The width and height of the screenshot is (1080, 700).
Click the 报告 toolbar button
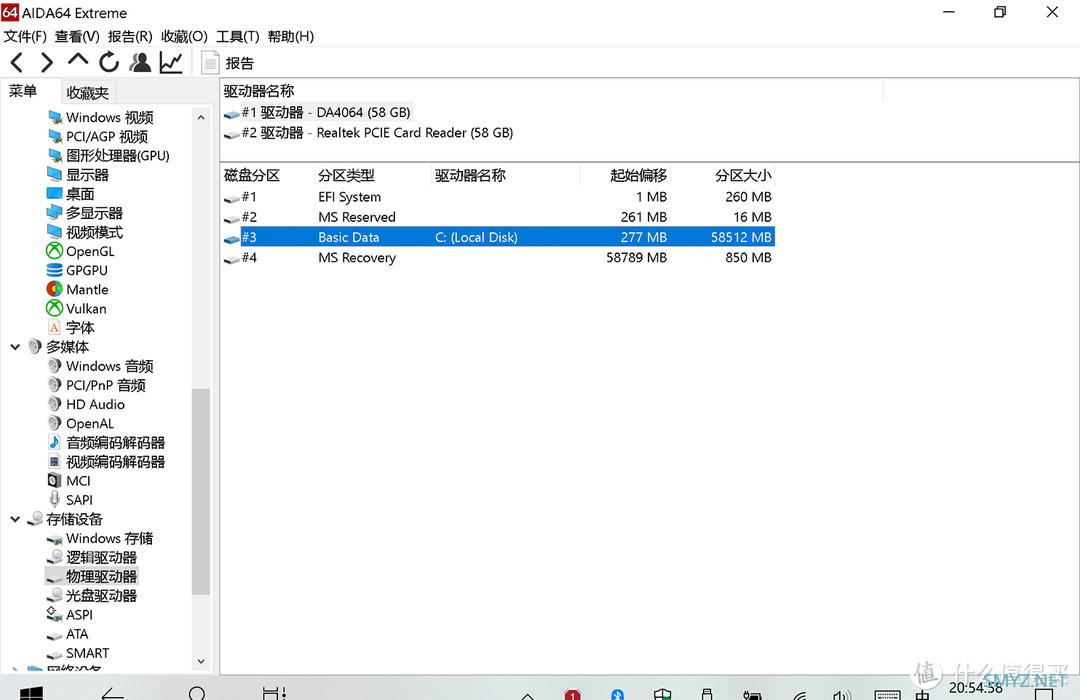point(228,63)
